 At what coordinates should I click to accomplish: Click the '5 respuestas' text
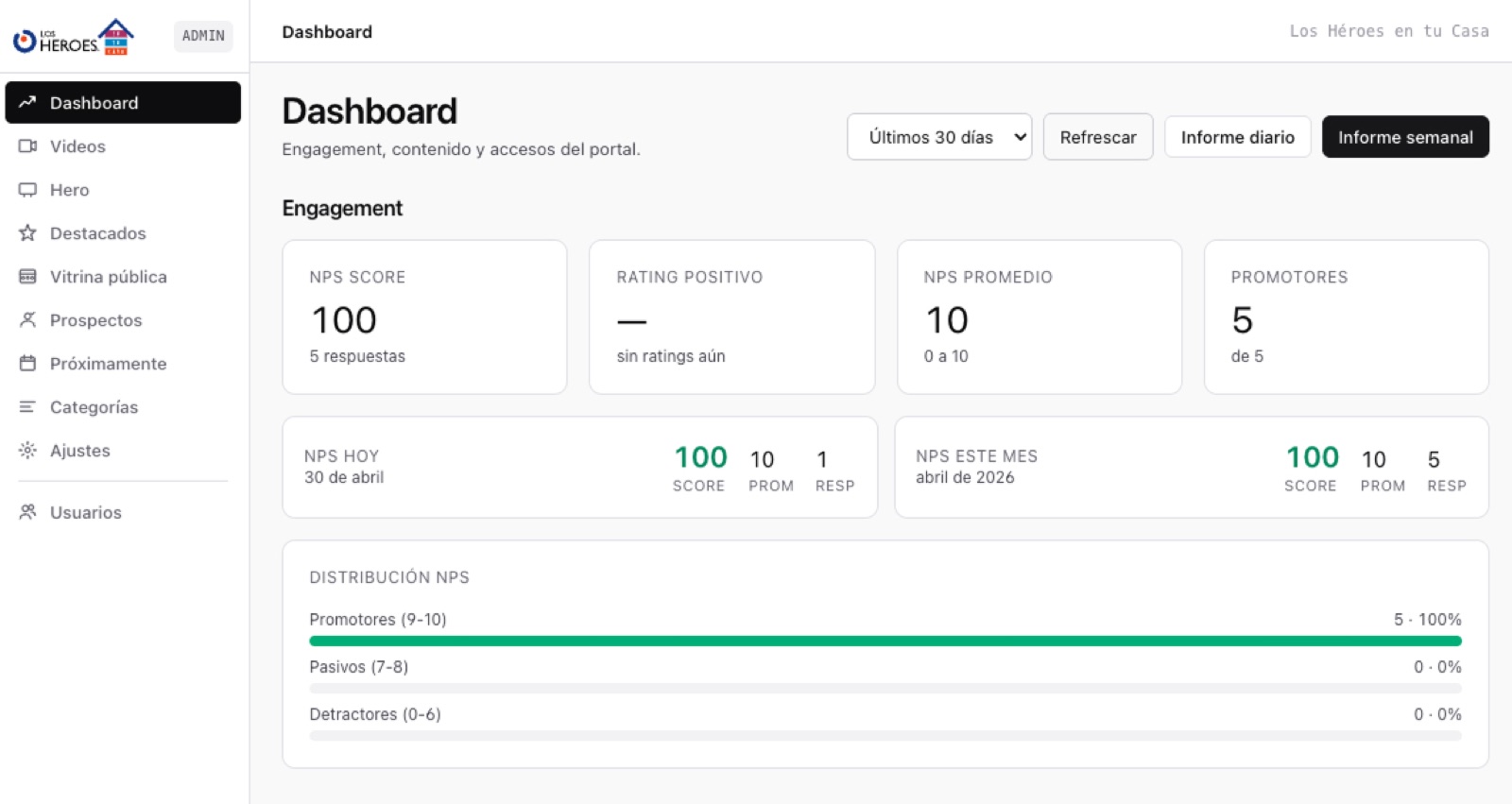(357, 356)
